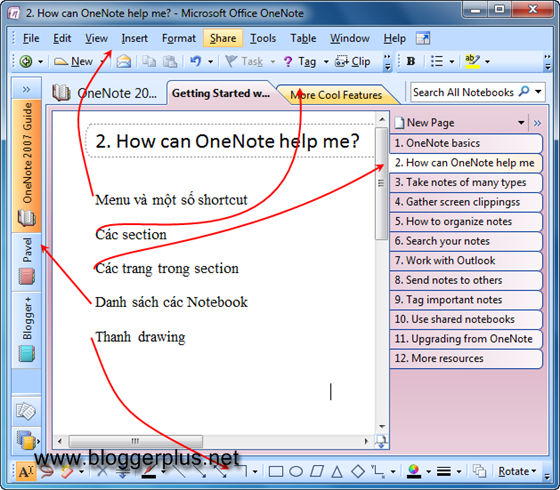Open the Highlight color dropdown arrow
This screenshot has height=490, width=560.
[x=487, y=62]
